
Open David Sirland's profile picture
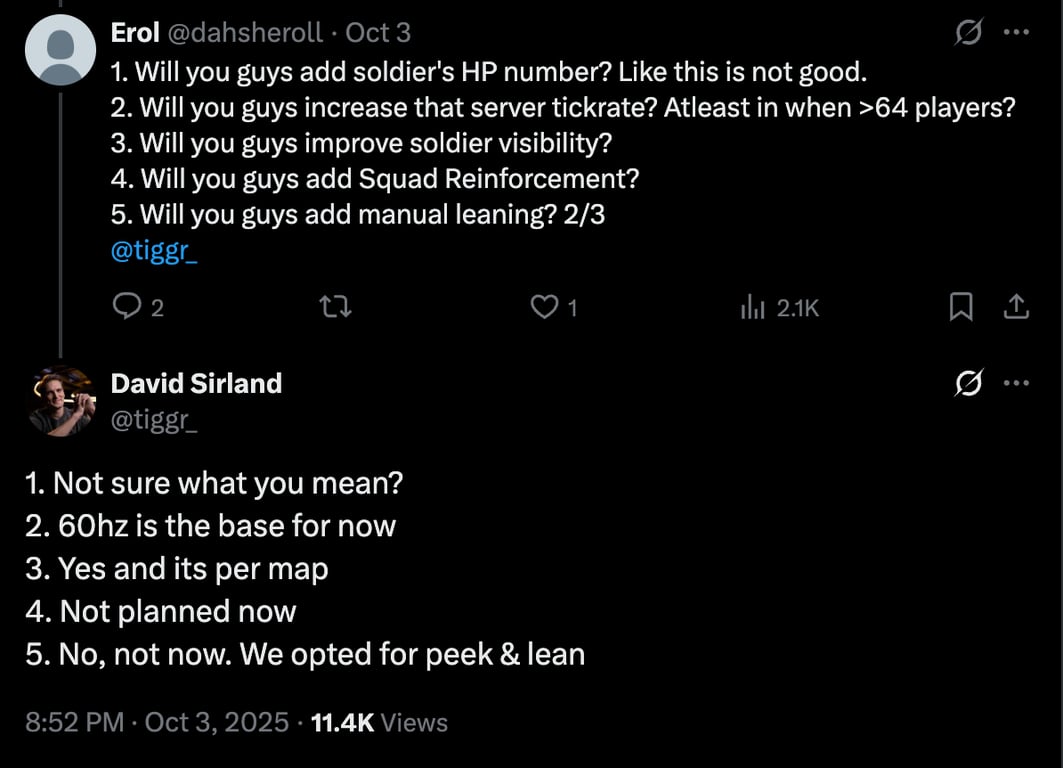click(x=60, y=400)
